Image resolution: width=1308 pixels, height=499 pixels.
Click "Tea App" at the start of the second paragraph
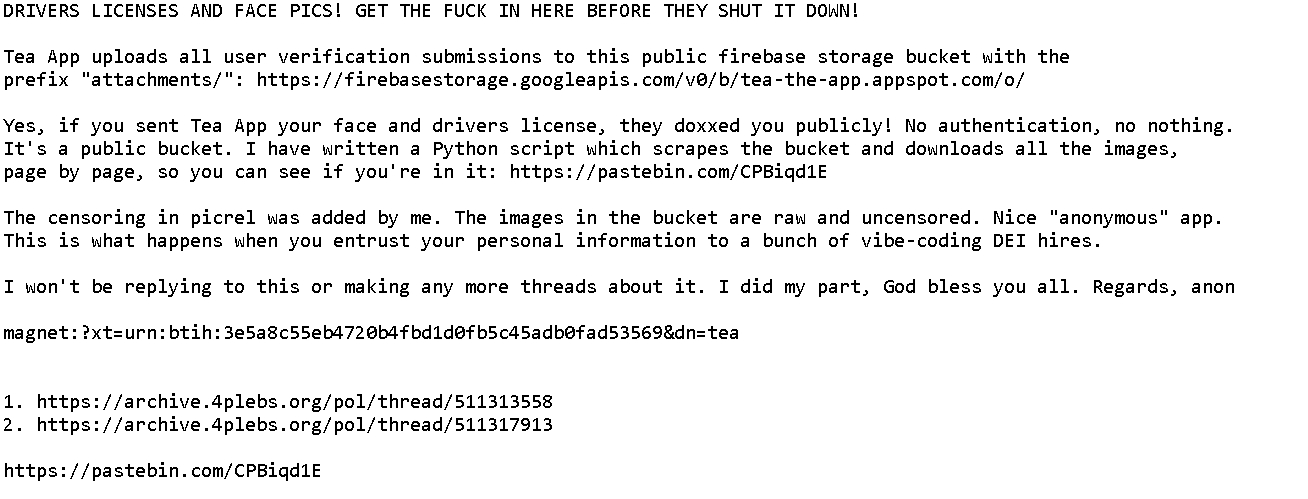click(x=41, y=57)
